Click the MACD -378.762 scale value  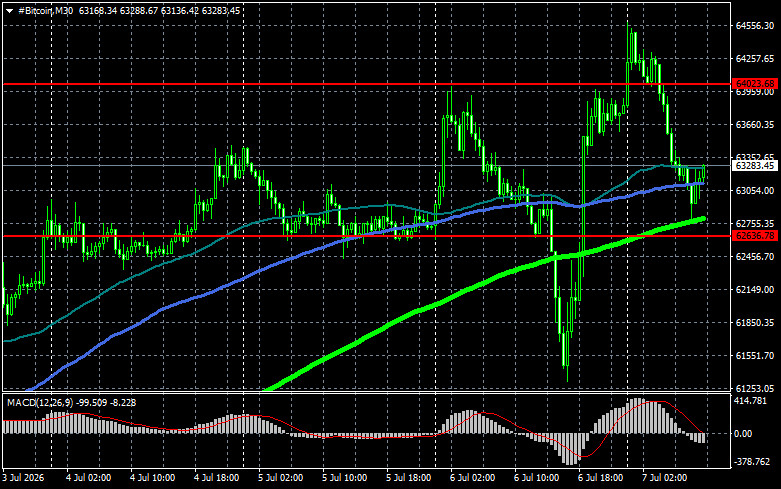753,462
